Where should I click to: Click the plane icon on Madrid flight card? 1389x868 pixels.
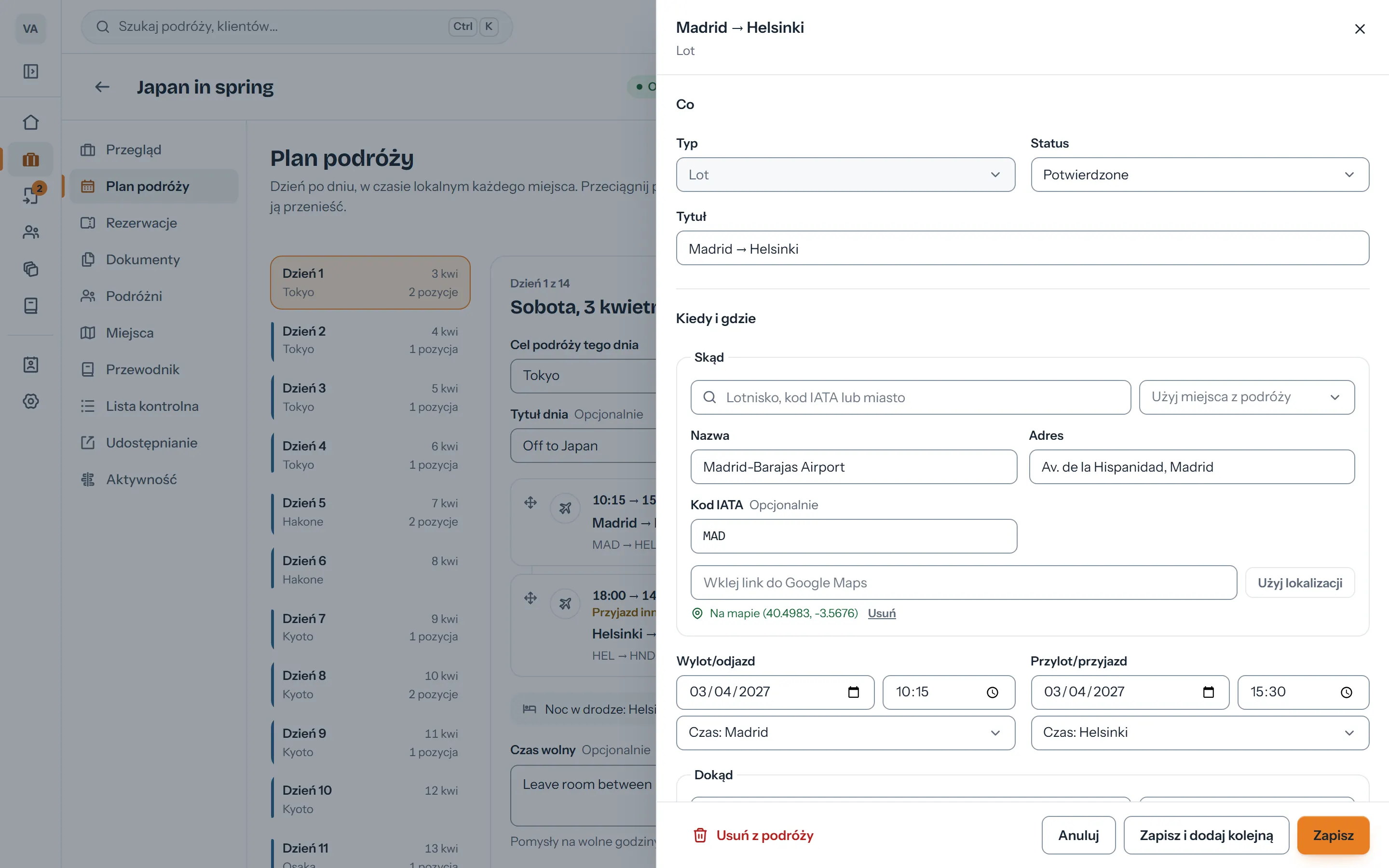565,507
